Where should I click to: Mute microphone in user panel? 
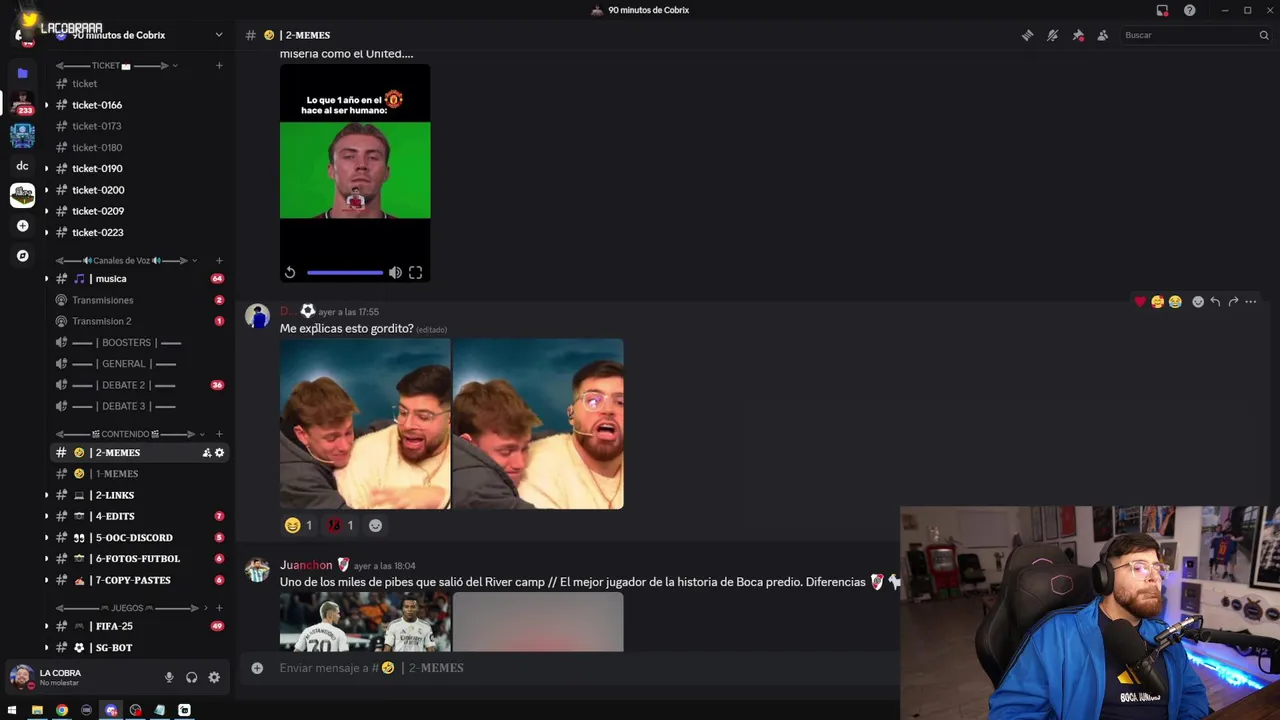click(169, 677)
